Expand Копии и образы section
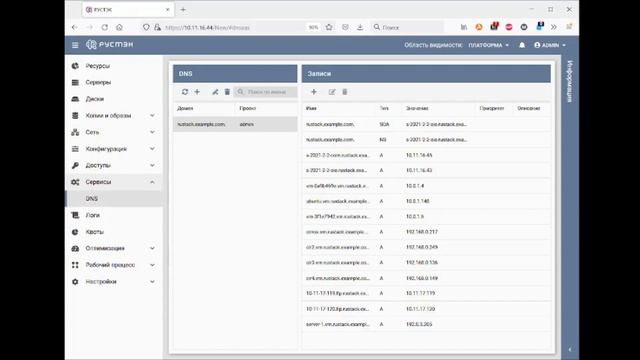Viewport: 640px width, 360px height. click(x=114, y=116)
